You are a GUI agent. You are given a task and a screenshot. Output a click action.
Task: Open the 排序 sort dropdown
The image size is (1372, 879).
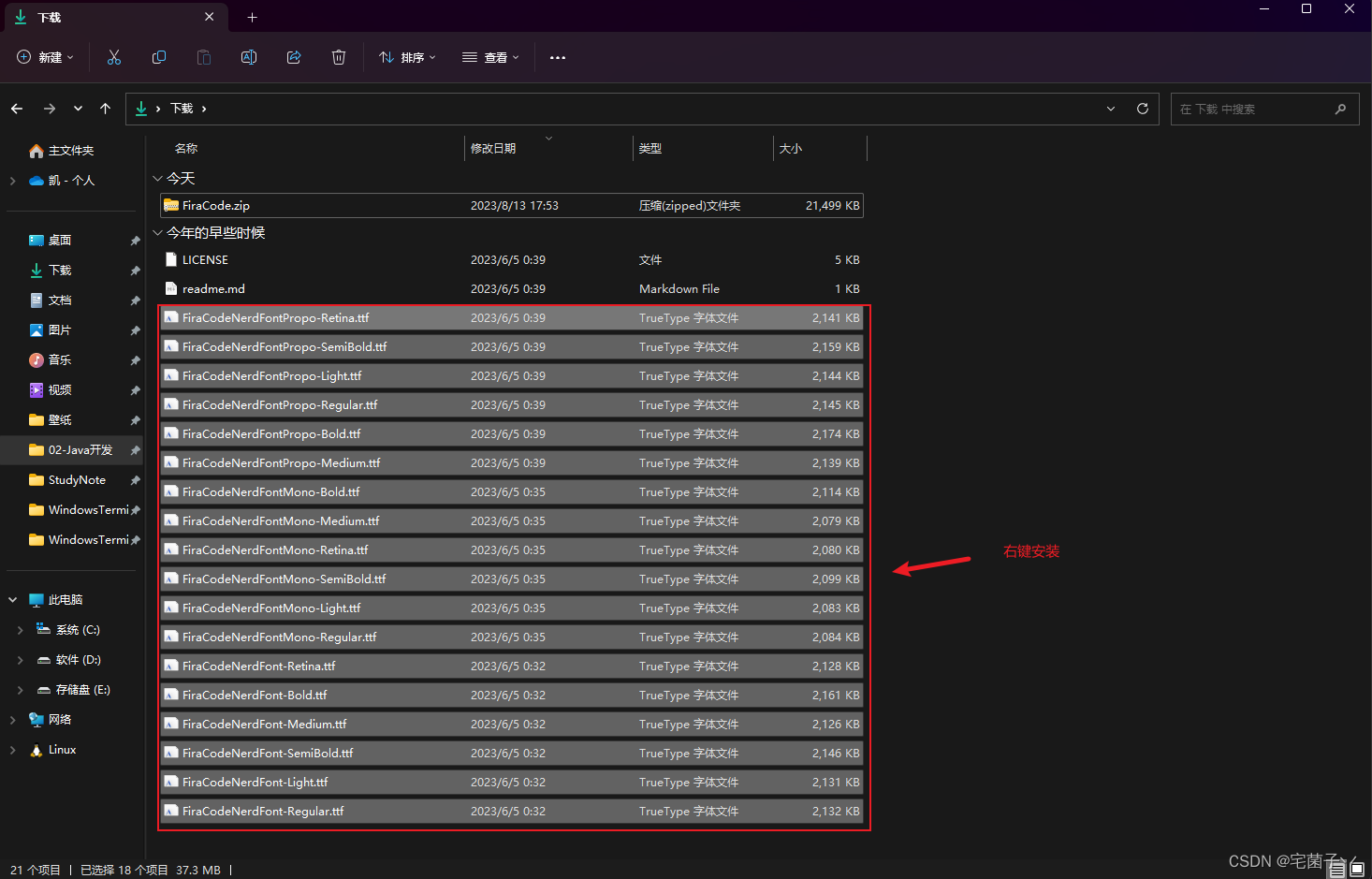tap(407, 57)
